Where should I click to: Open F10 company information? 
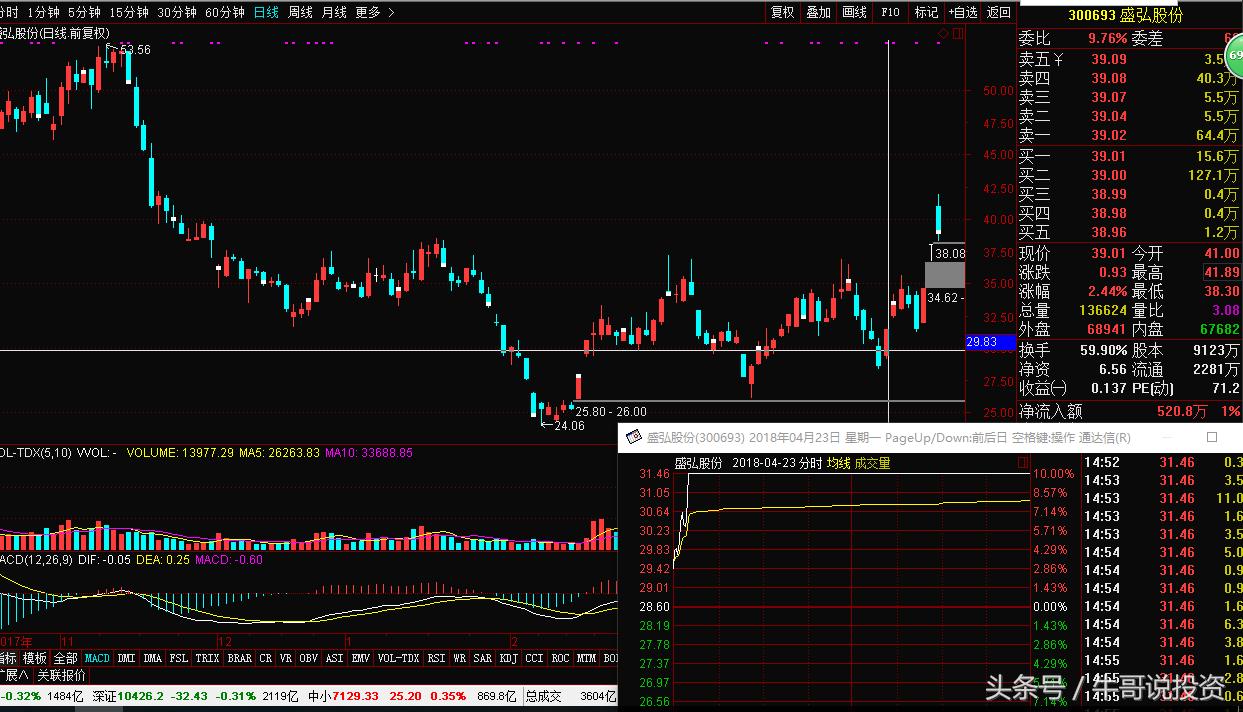click(x=890, y=12)
